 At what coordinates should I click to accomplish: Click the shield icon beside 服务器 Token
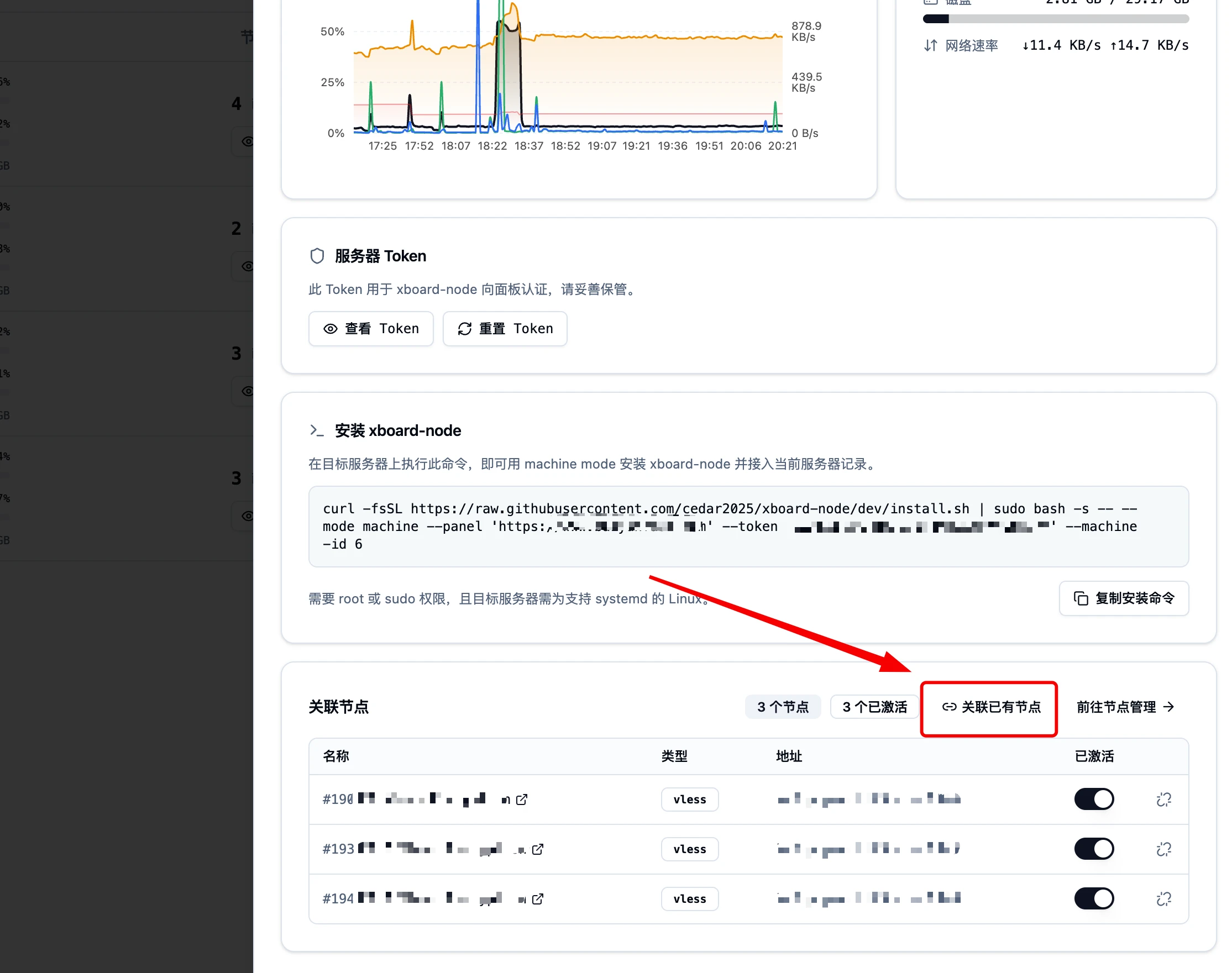317,256
